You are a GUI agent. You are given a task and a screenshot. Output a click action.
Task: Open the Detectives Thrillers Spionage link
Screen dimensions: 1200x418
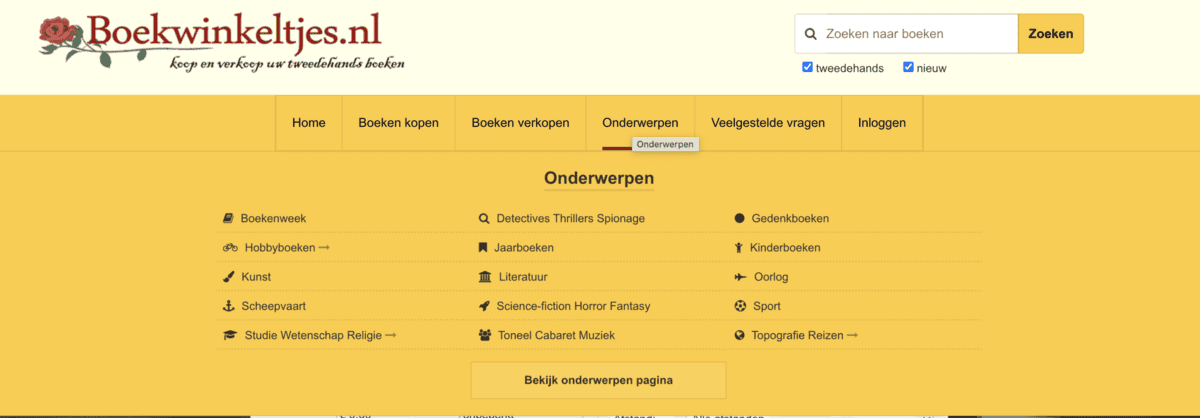click(x=570, y=218)
